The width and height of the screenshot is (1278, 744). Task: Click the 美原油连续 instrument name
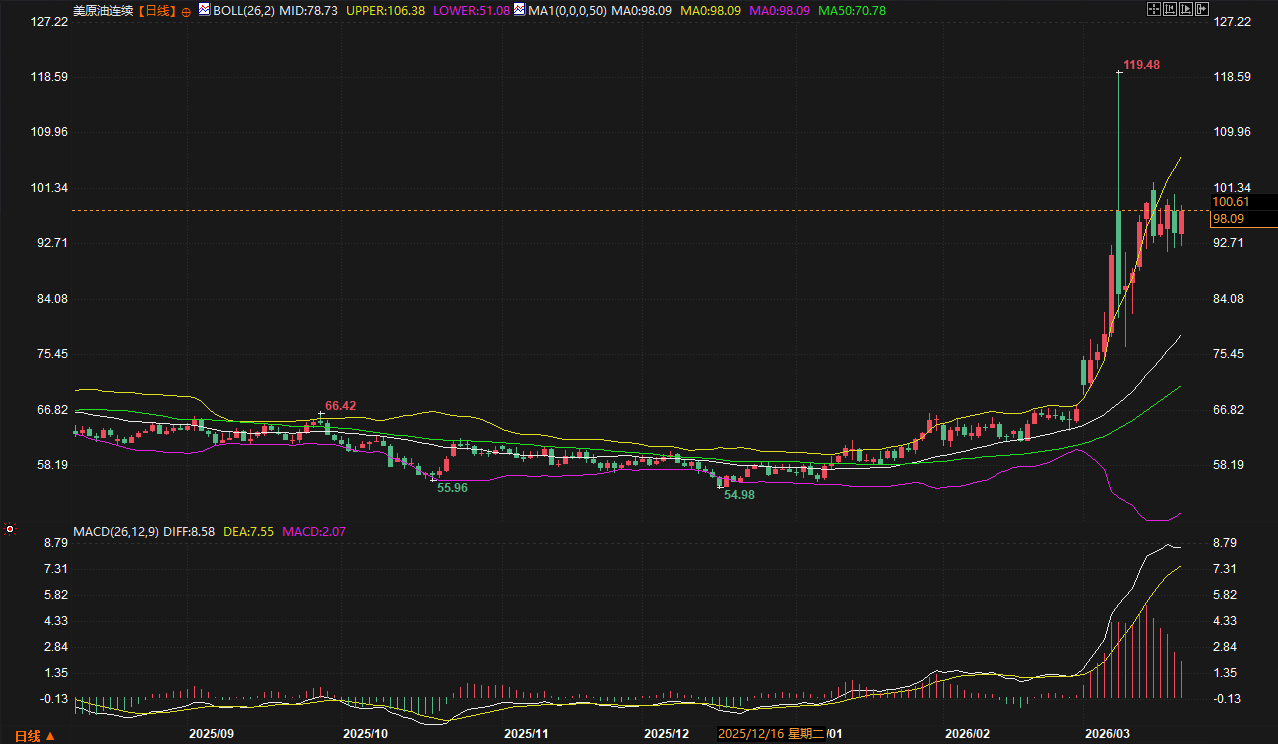click(x=103, y=11)
